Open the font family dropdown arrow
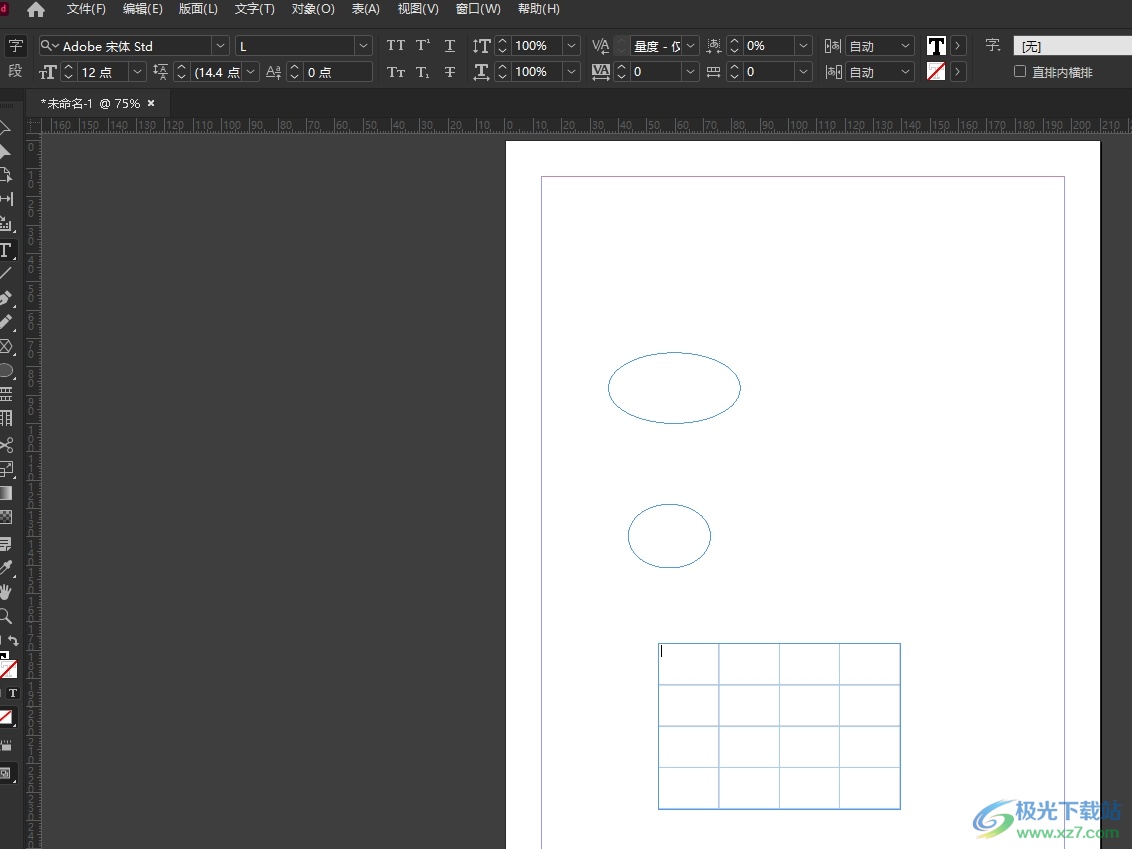This screenshot has width=1132, height=849. pyautogui.click(x=220, y=46)
